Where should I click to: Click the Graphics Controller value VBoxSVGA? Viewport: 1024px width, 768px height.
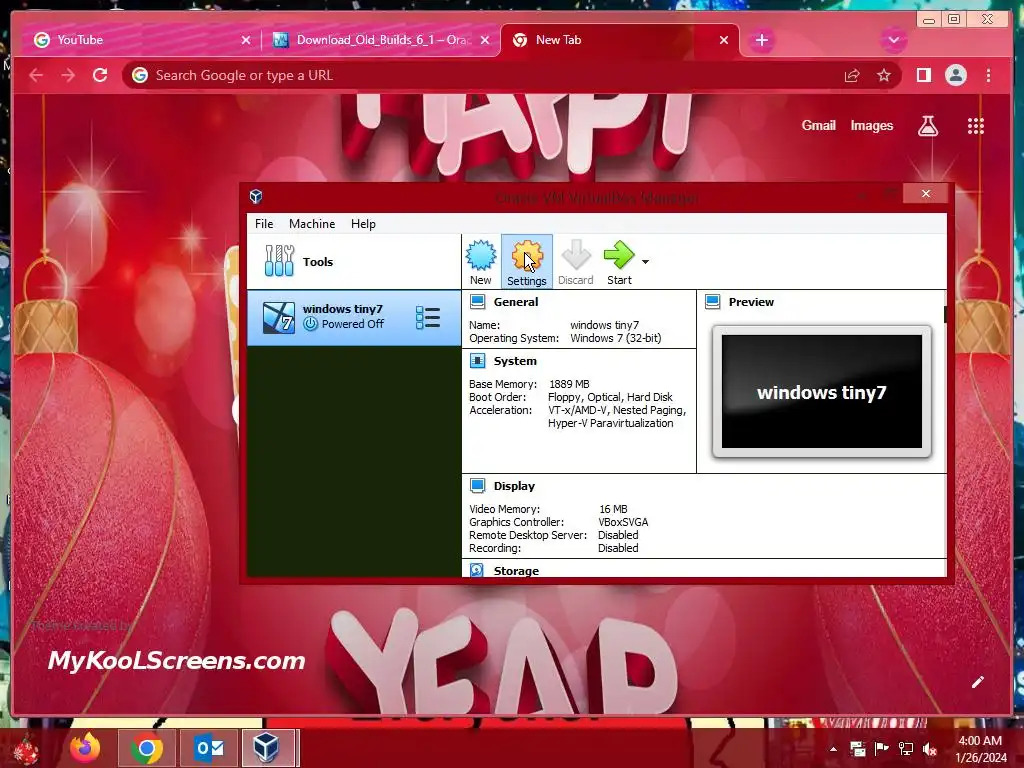click(x=623, y=522)
